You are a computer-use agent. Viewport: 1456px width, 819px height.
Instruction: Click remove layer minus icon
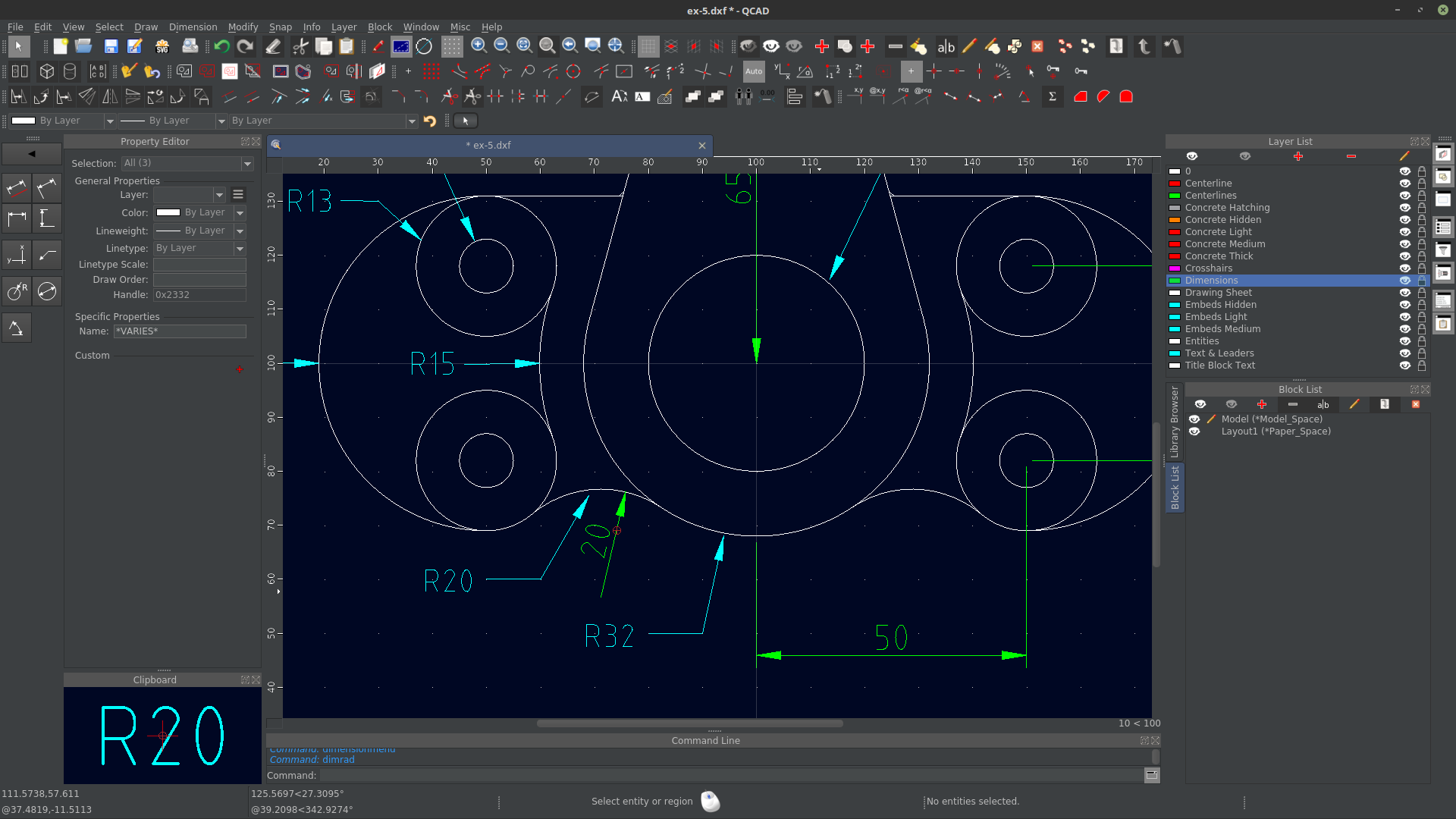pos(1351,156)
